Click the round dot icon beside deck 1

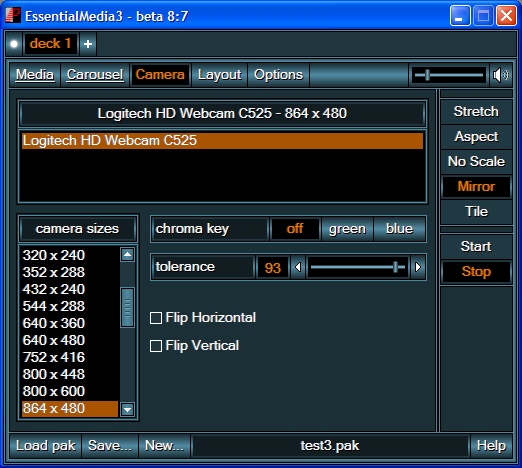click(14, 44)
